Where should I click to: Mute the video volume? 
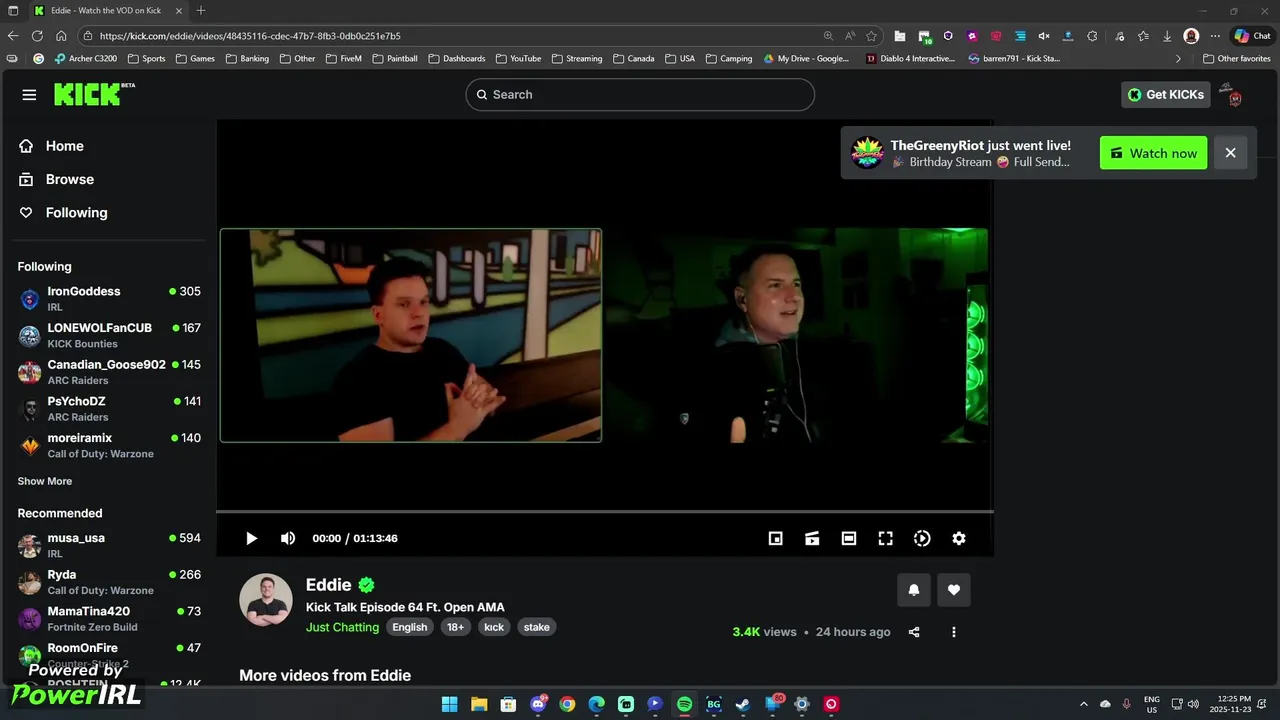[288, 538]
